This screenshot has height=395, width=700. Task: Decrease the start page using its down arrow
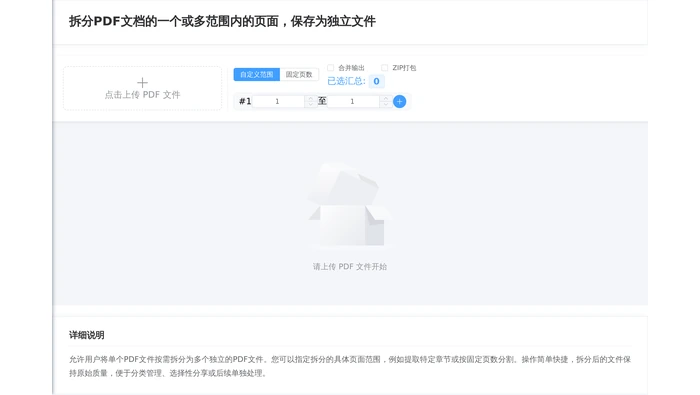click(311, 104)
